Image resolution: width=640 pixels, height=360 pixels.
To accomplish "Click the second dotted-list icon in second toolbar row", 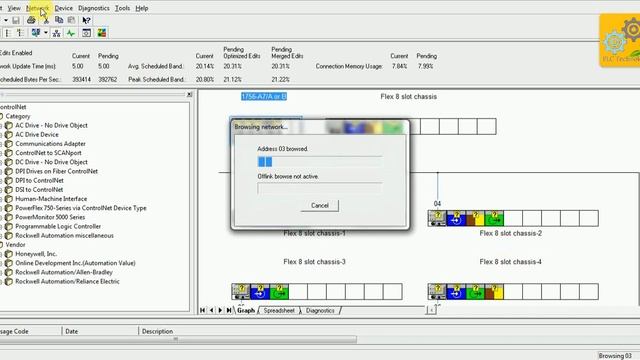I will click(20, 33).
